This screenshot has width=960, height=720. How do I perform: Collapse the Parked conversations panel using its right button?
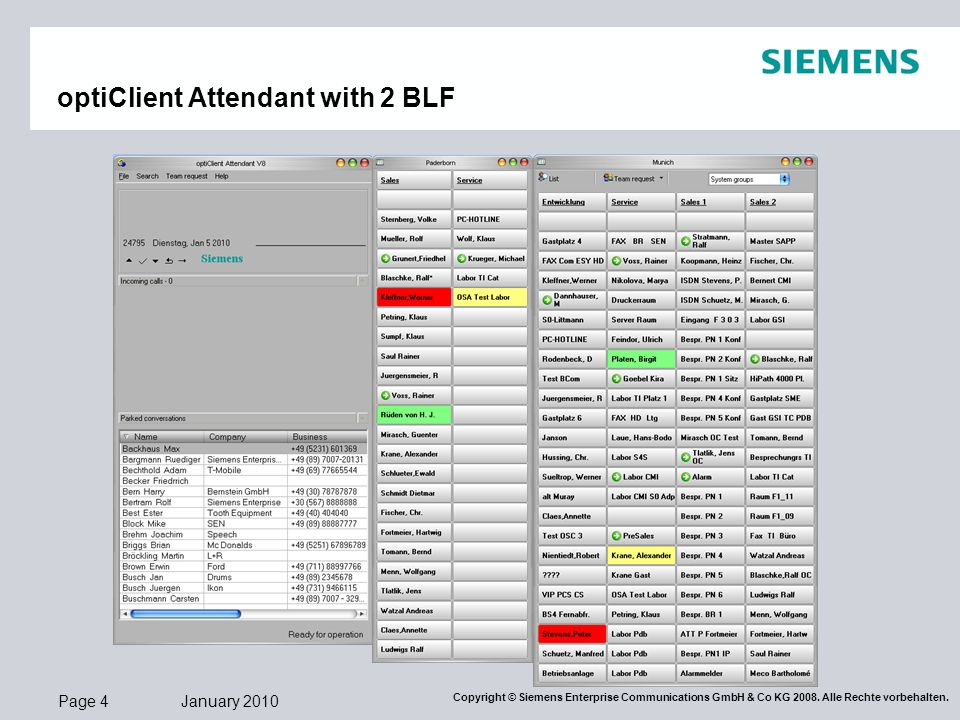click(x=362, y=418)
